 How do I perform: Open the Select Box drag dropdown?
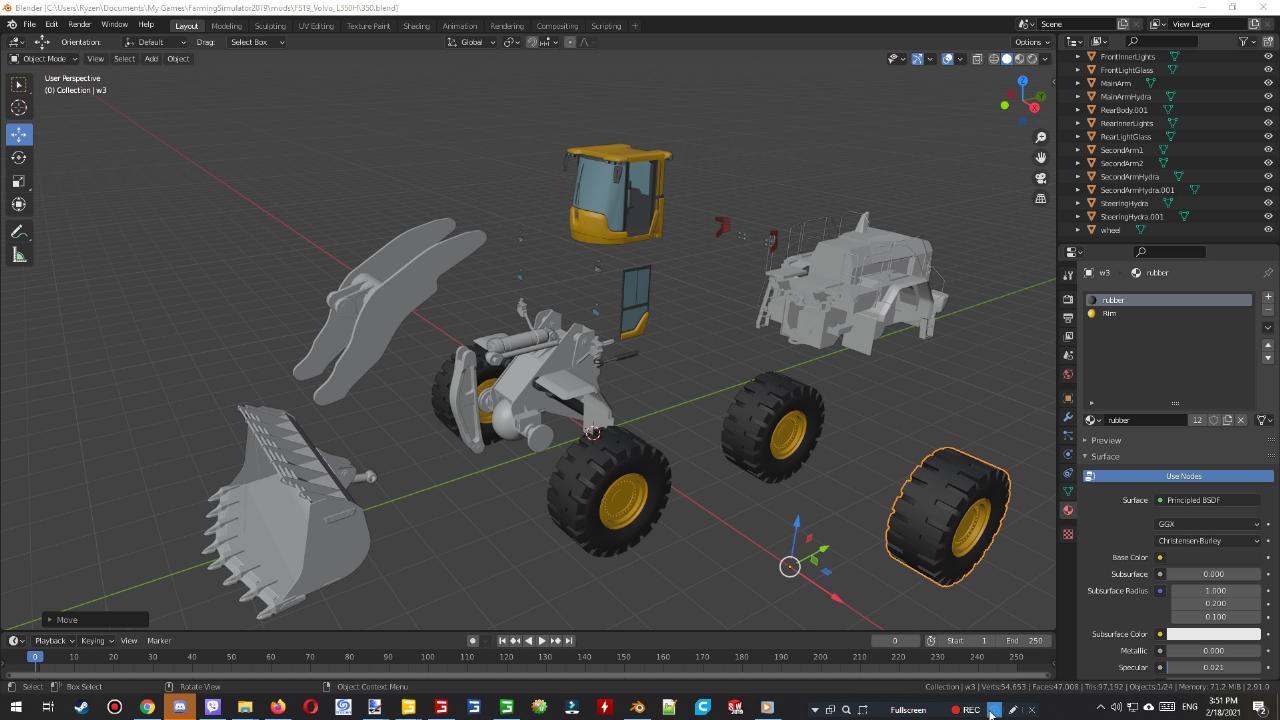click(x=256, y=42)
